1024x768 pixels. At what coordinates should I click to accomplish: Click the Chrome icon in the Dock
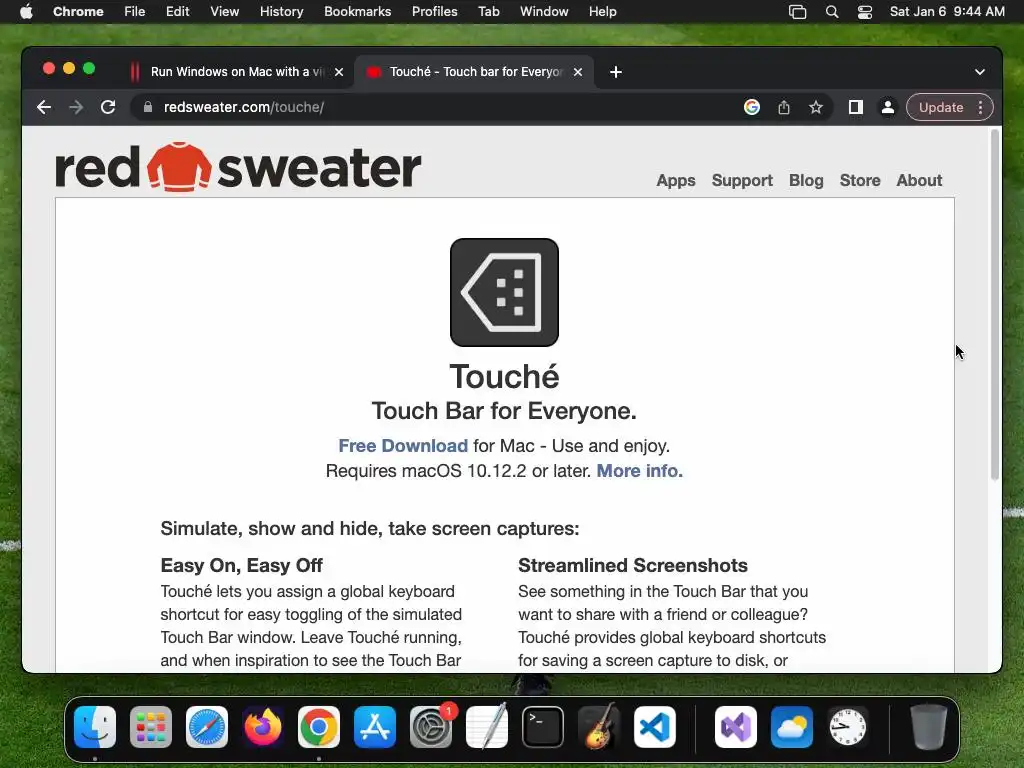(x=319, y=727)
